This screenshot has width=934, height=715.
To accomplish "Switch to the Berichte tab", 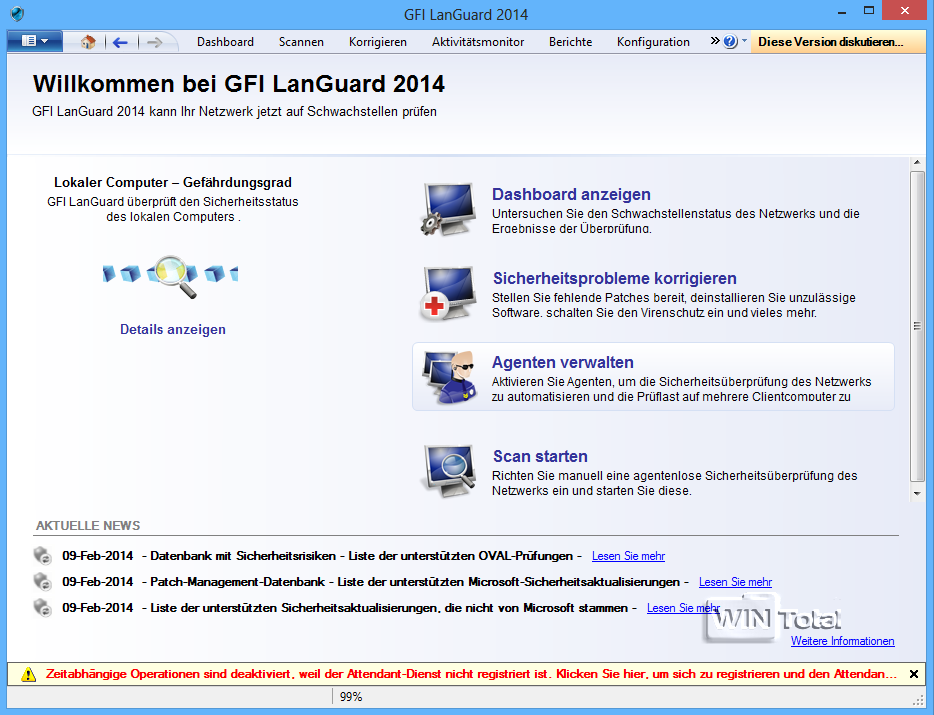I will (x=570, y=42).
